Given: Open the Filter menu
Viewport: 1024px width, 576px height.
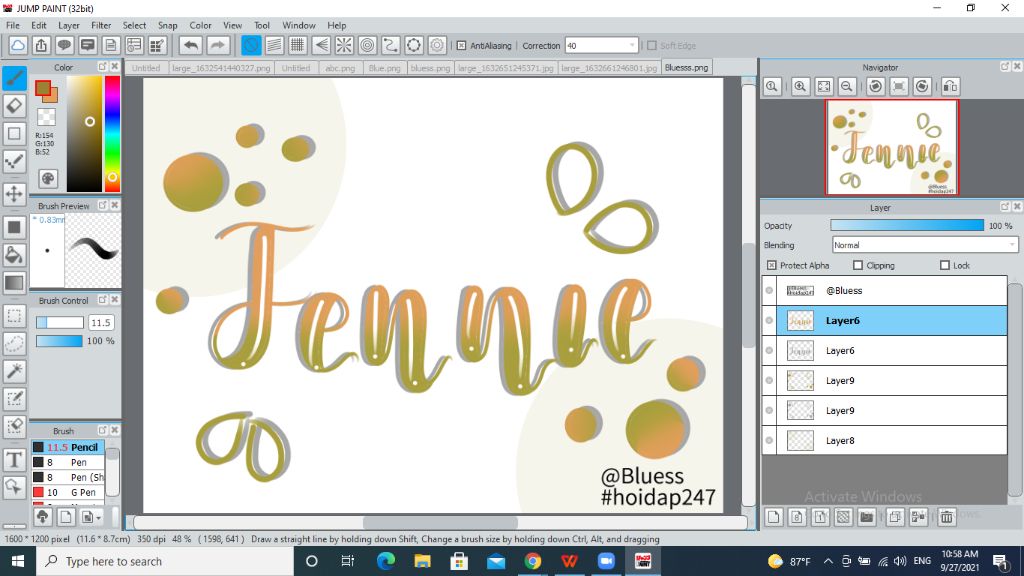Looking at the screenshot, I should (101, 25).
